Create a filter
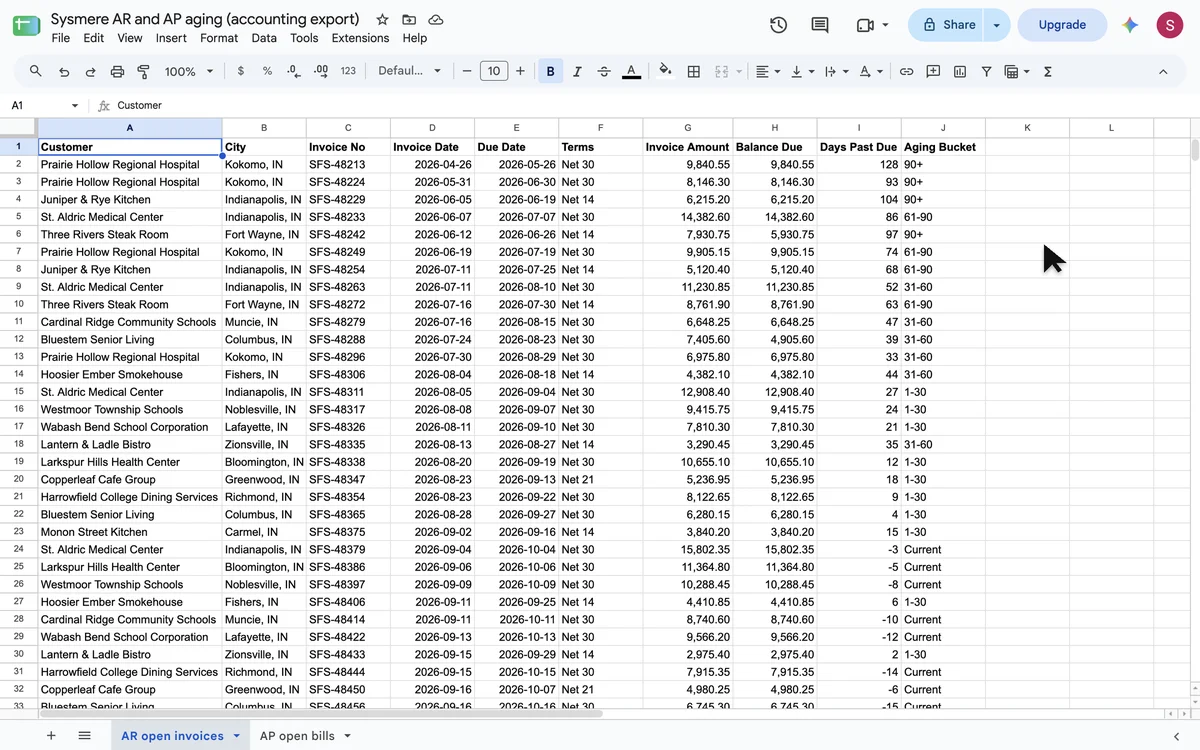Viewport: 1200px width, 750px height. (987, 71)
